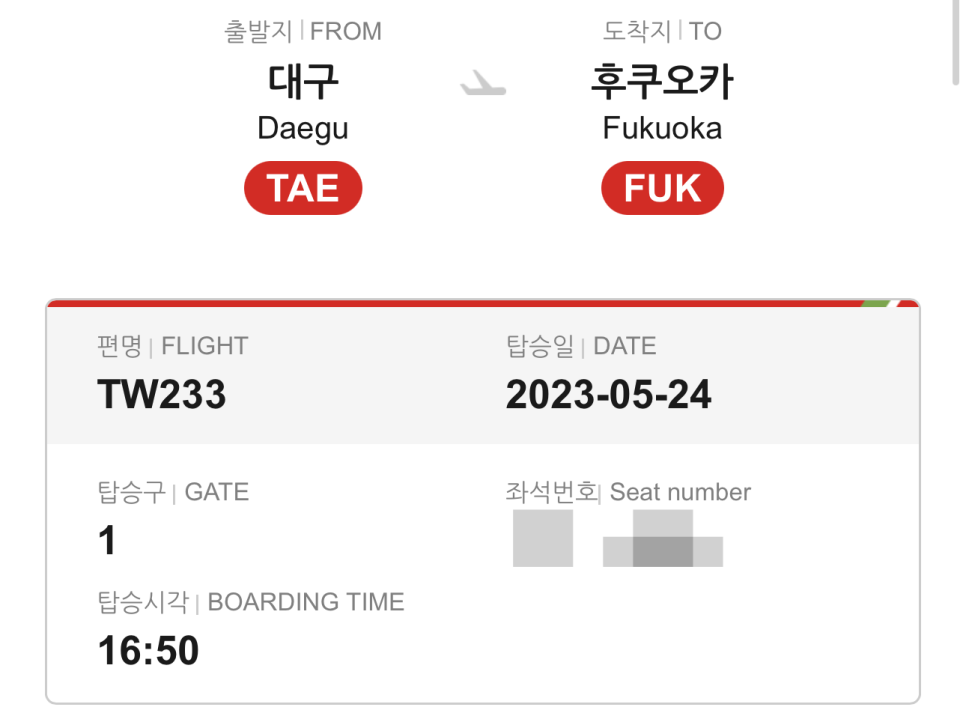This screenshot has width=966, height=725.
Task: Click flight number TW233
Action: click(161, 394)
